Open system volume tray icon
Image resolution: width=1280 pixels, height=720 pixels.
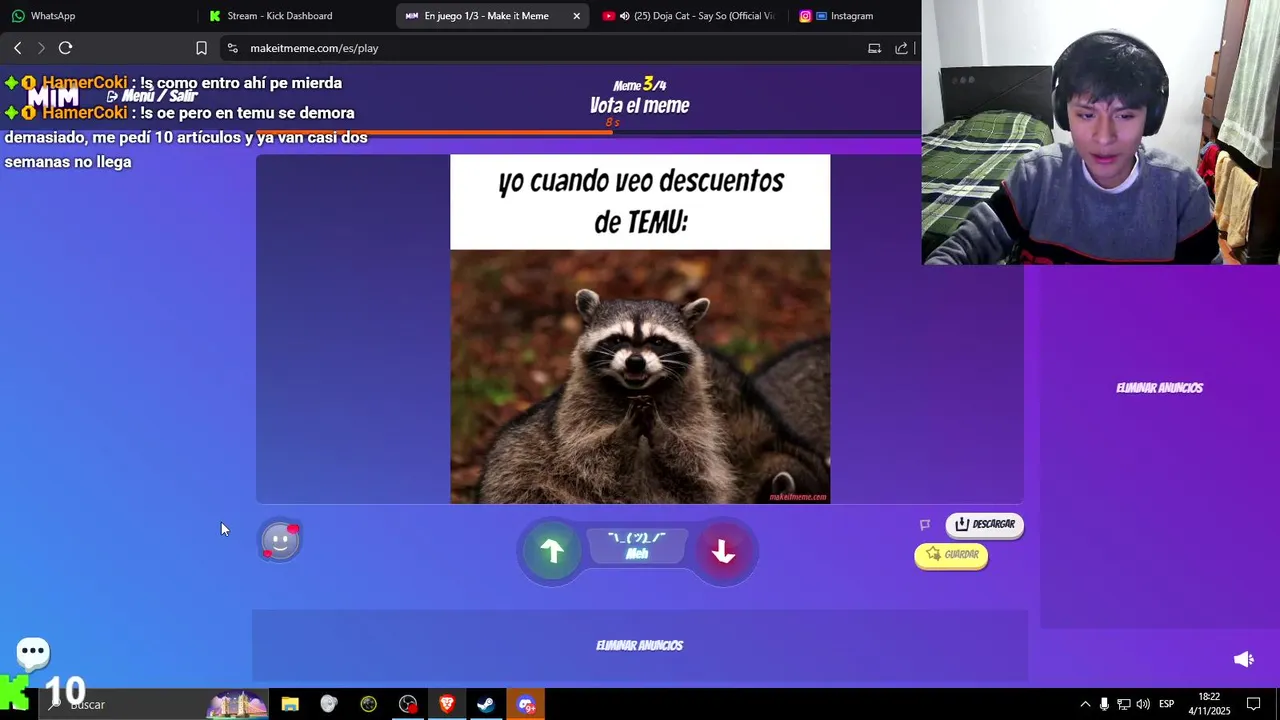tap(1143, 704)
